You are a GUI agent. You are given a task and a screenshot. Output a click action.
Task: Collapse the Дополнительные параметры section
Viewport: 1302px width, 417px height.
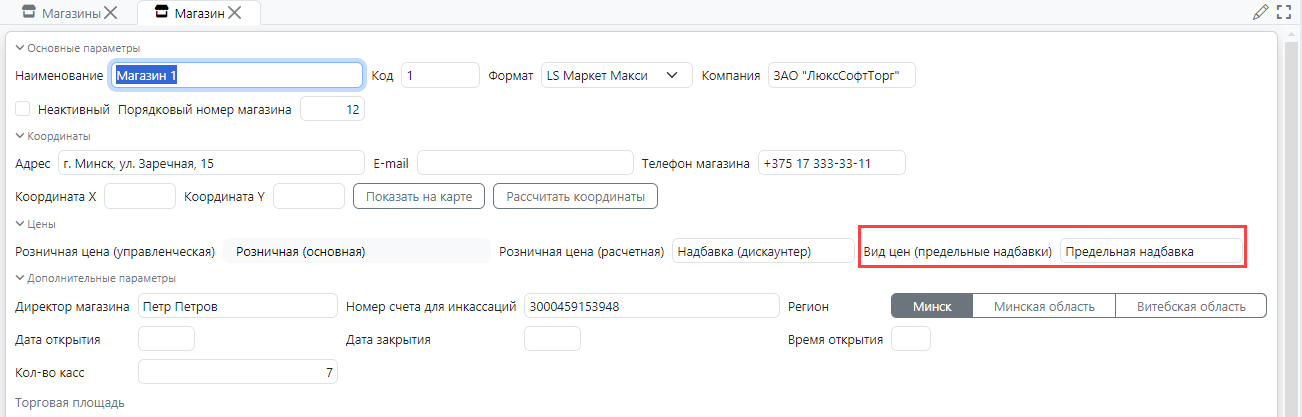tap(20, 278)
